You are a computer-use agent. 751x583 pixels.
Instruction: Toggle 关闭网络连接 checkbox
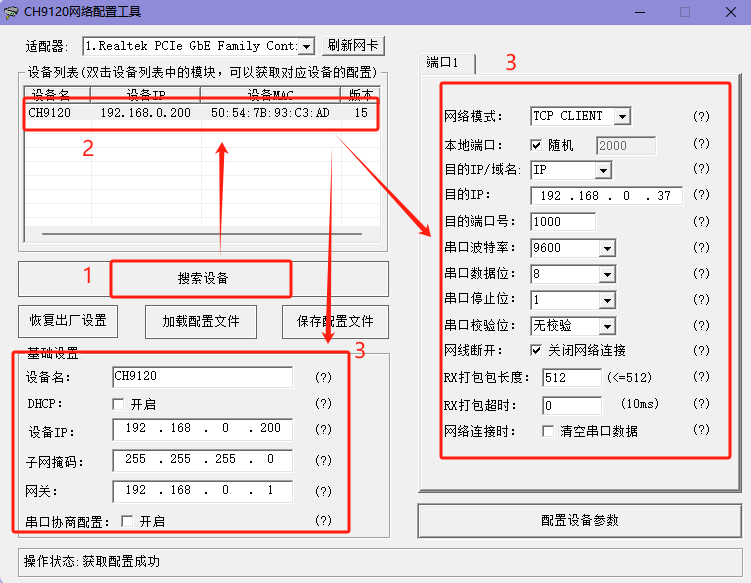tap(536, 350)
